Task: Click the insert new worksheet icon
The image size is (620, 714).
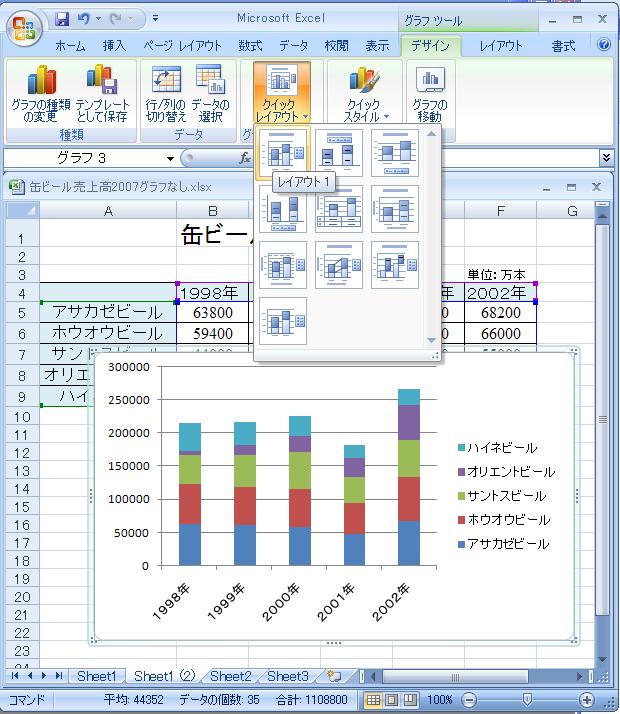Action: (x=335, y=676)
